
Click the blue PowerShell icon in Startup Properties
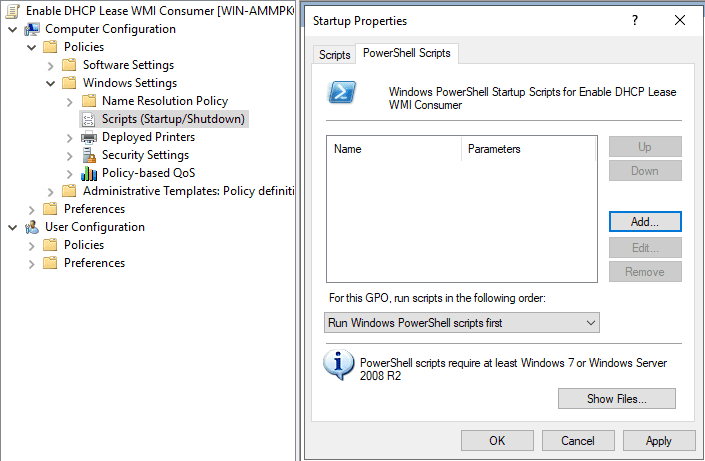point(342,92)
